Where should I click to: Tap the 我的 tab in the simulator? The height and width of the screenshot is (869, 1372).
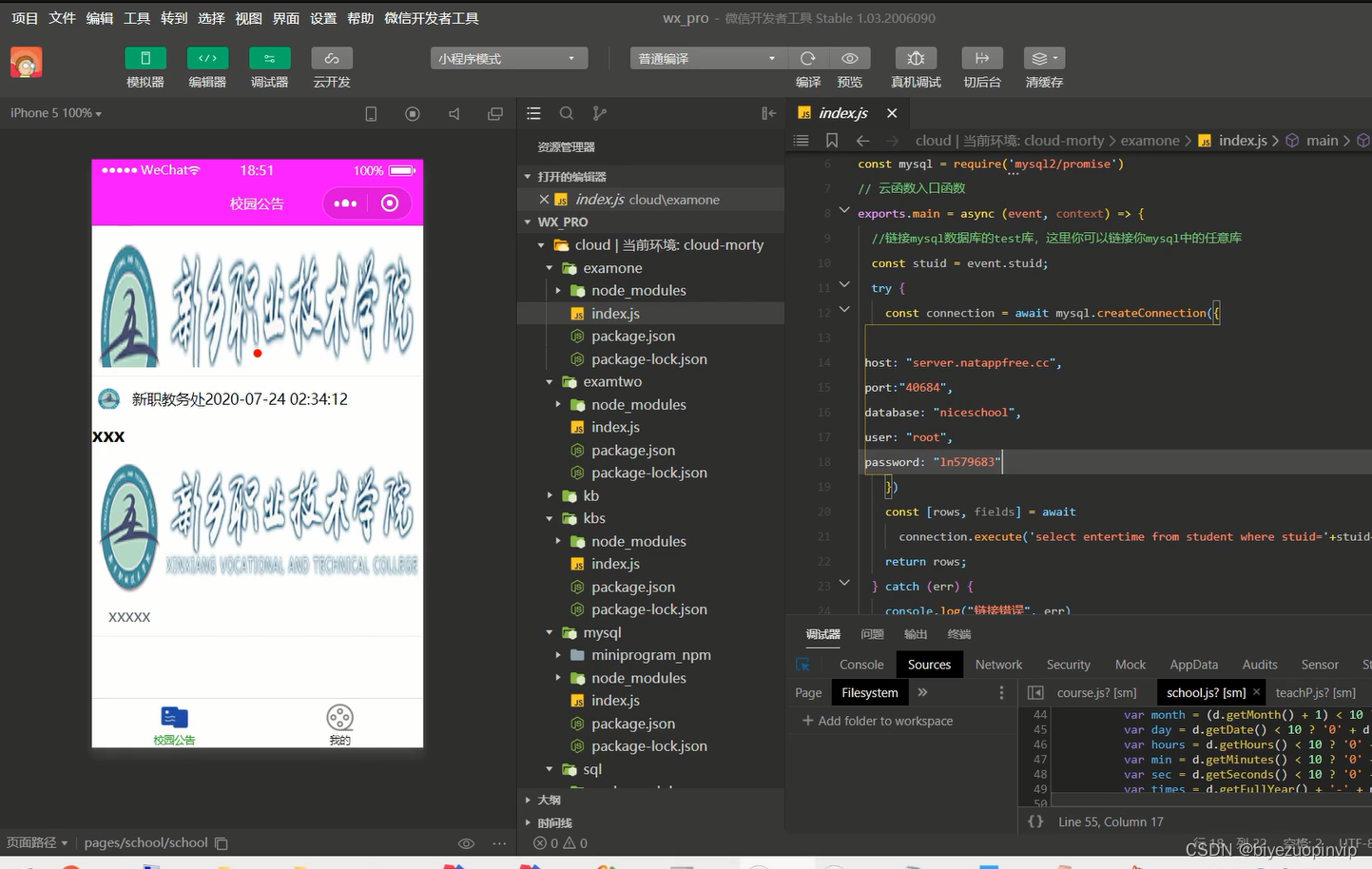click(339, 724)
